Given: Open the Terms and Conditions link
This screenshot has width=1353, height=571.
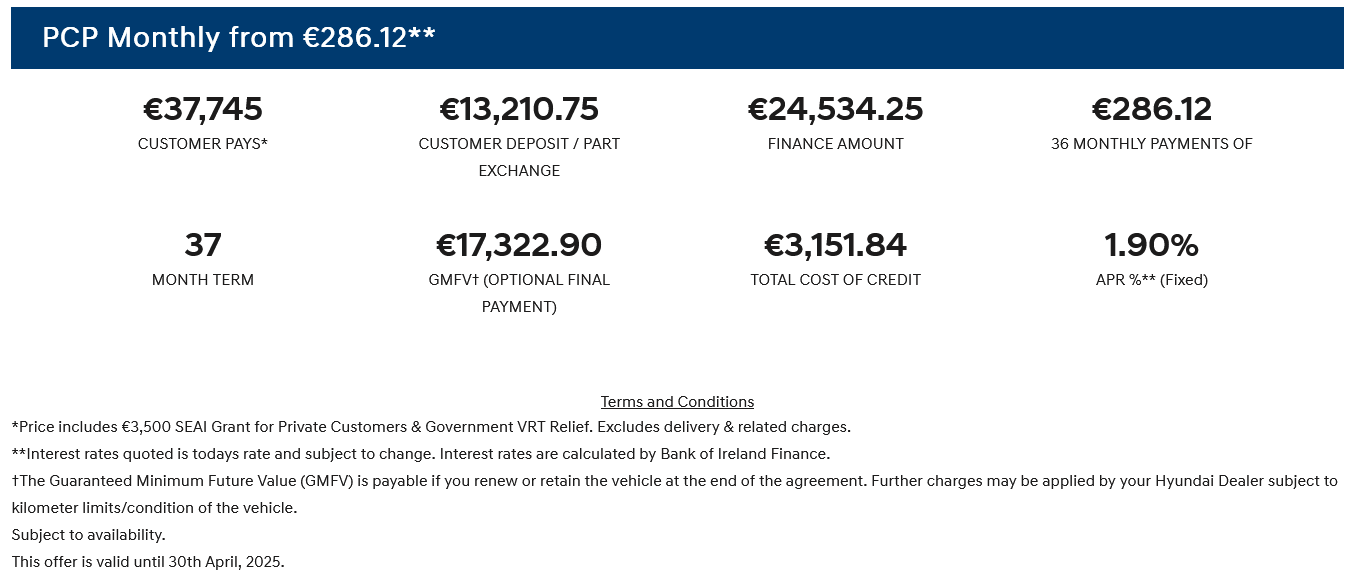Looking at the screenshot, I should tap(677, 402).
